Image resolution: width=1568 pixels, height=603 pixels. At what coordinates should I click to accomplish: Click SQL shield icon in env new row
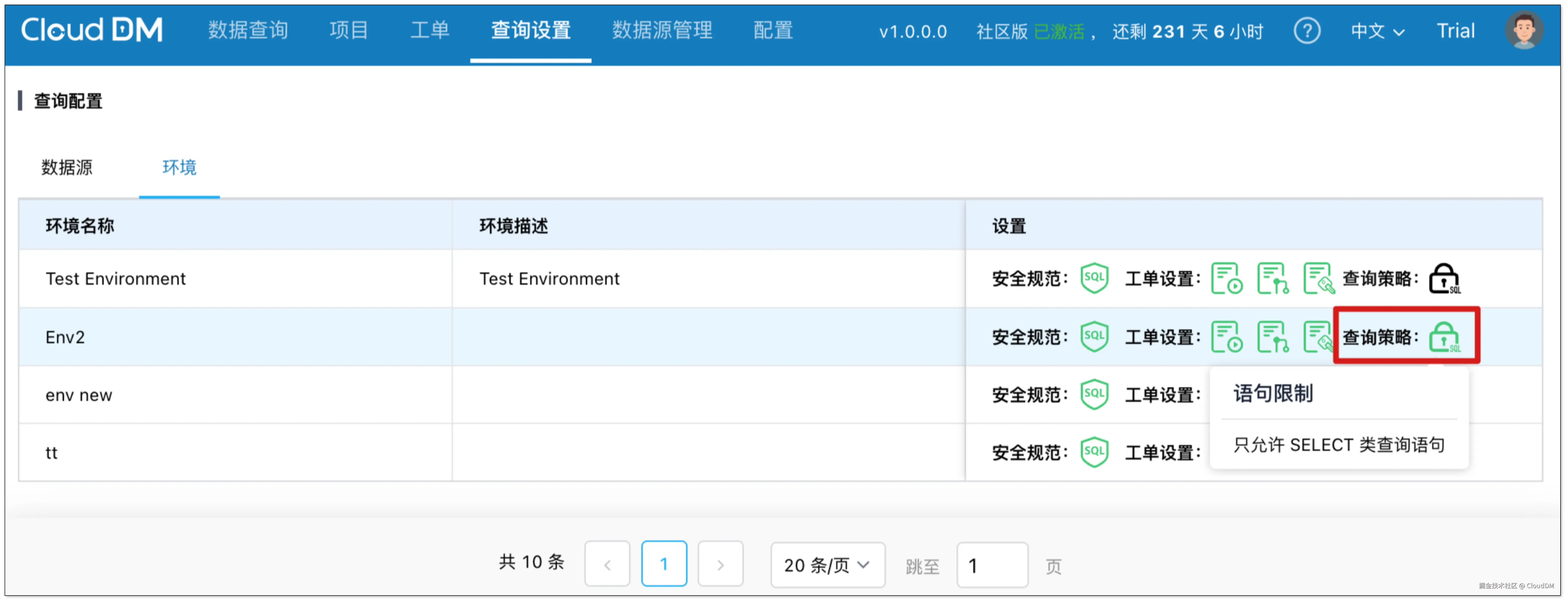click(x=1094, y=394)
